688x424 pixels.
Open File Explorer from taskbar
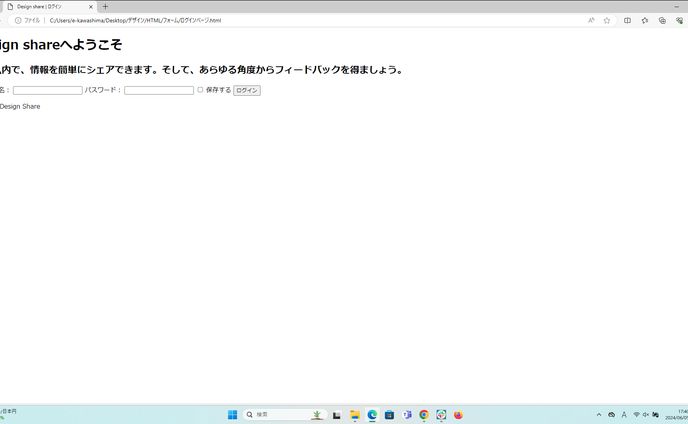point(354,415)
